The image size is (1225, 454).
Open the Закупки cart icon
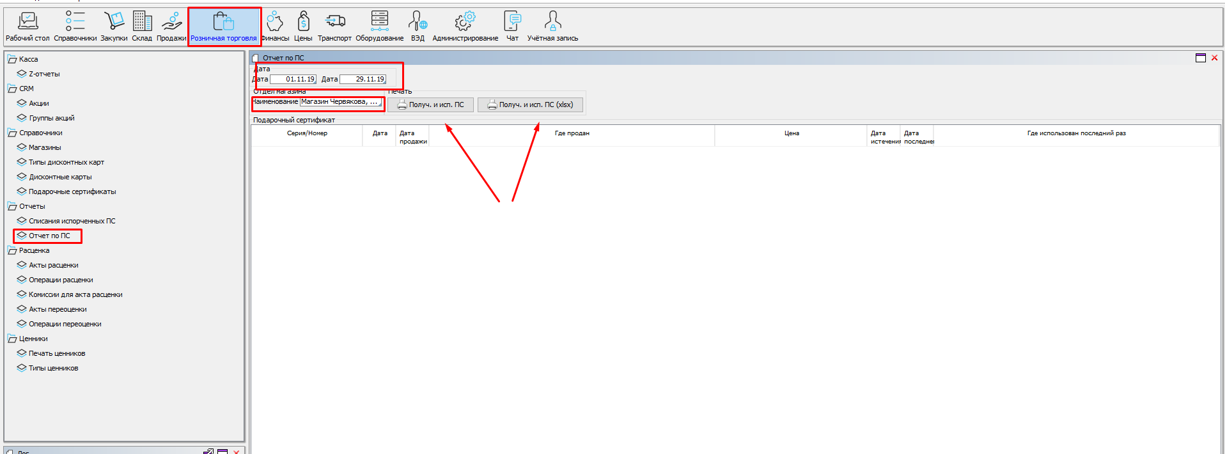[x=113, y=24]
